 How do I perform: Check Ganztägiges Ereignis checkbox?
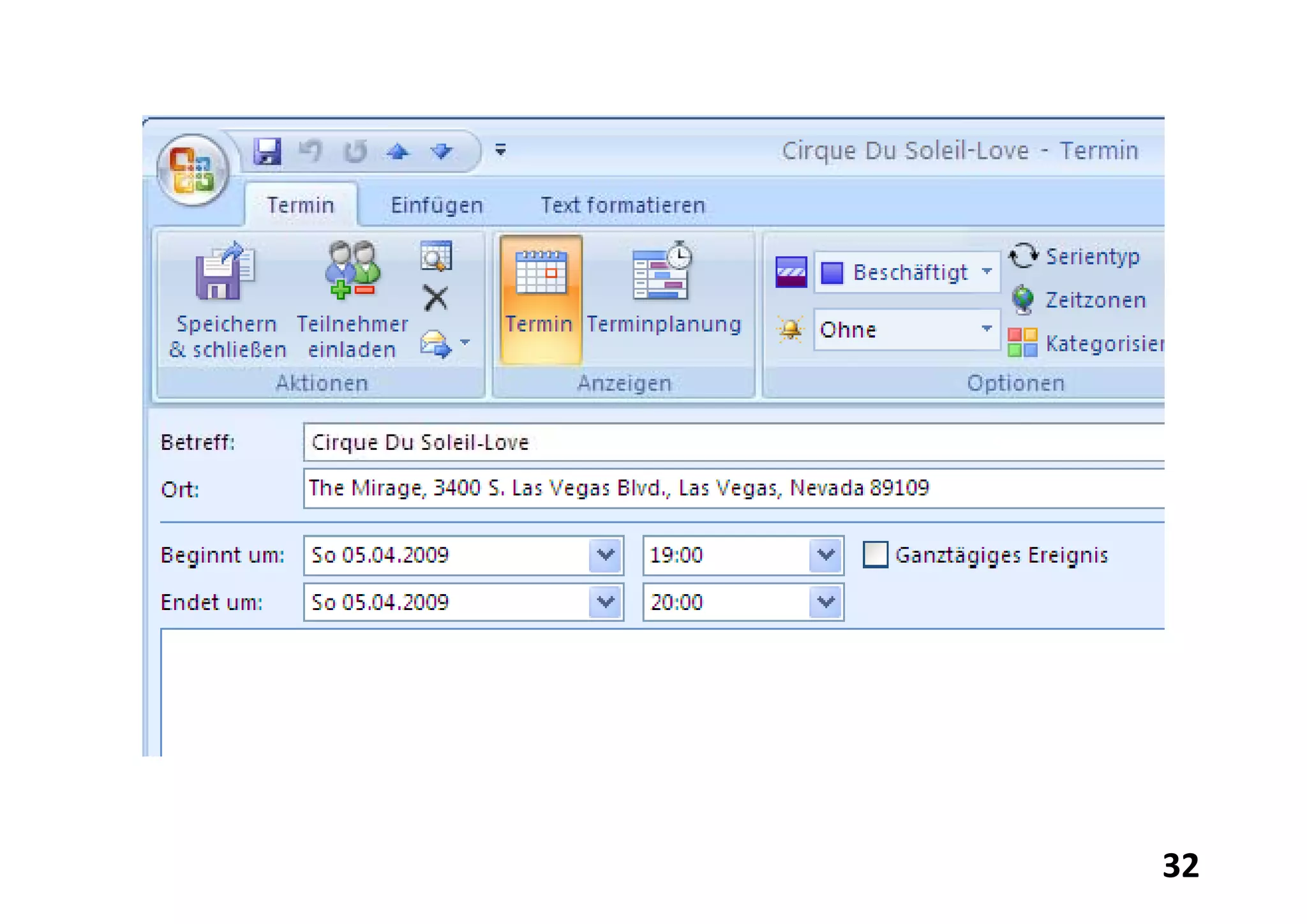(875, 555)
